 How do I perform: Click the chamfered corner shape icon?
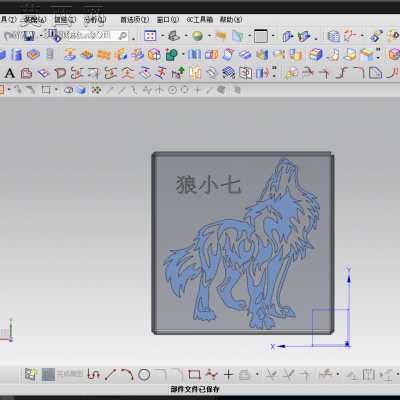375,73
